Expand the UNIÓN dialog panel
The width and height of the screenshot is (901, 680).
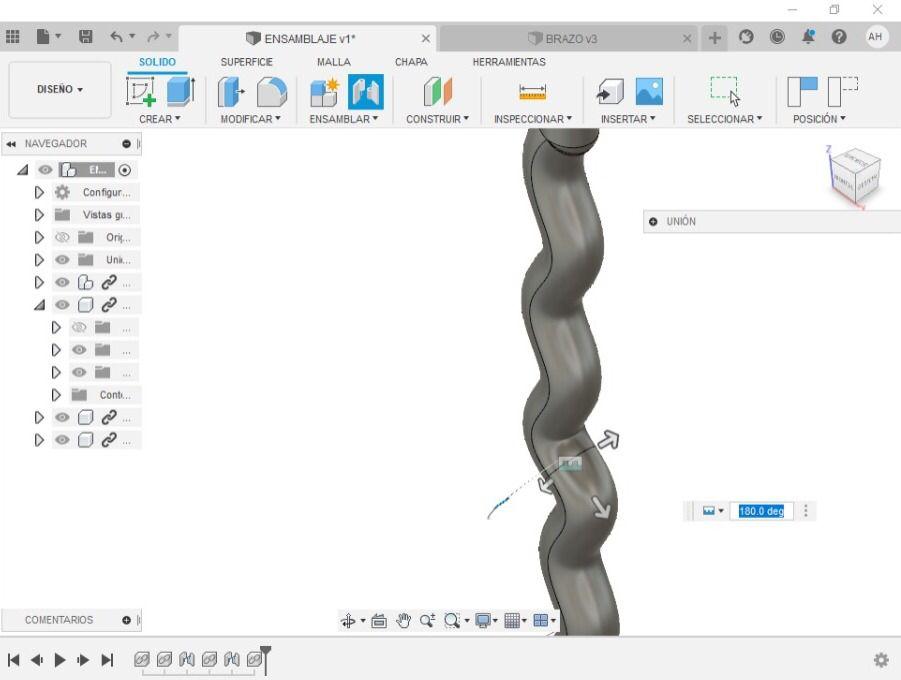[x=653, y=221]
